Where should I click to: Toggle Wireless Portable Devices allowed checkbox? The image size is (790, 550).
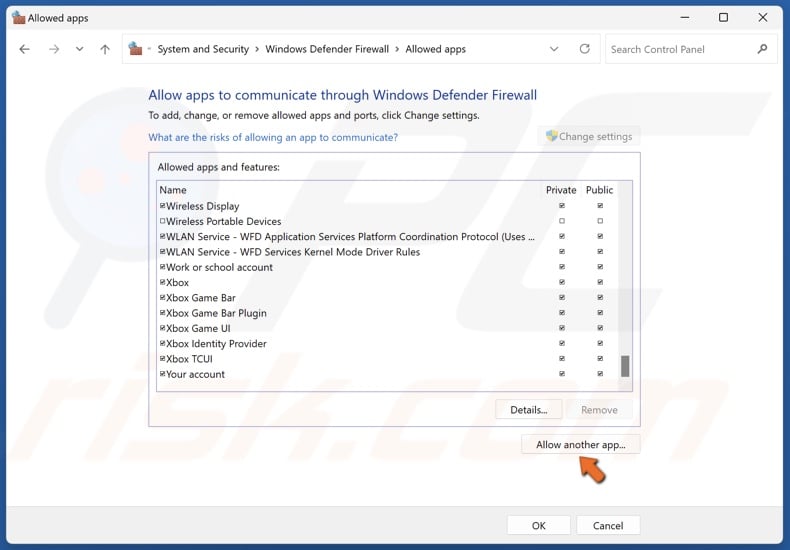(x=163, y=221)
